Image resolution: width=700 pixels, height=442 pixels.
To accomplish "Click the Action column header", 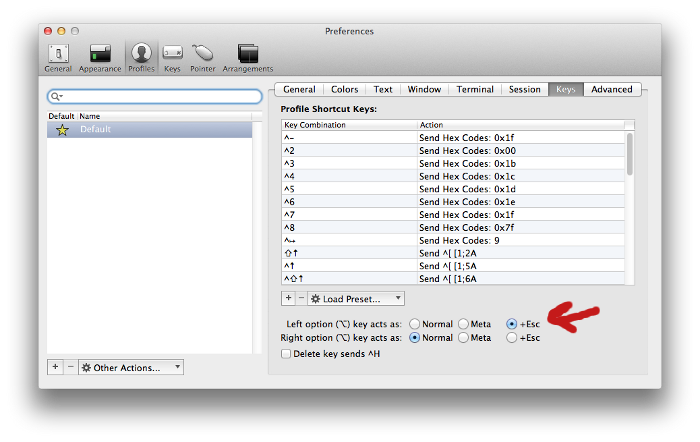I will [521, 125].
